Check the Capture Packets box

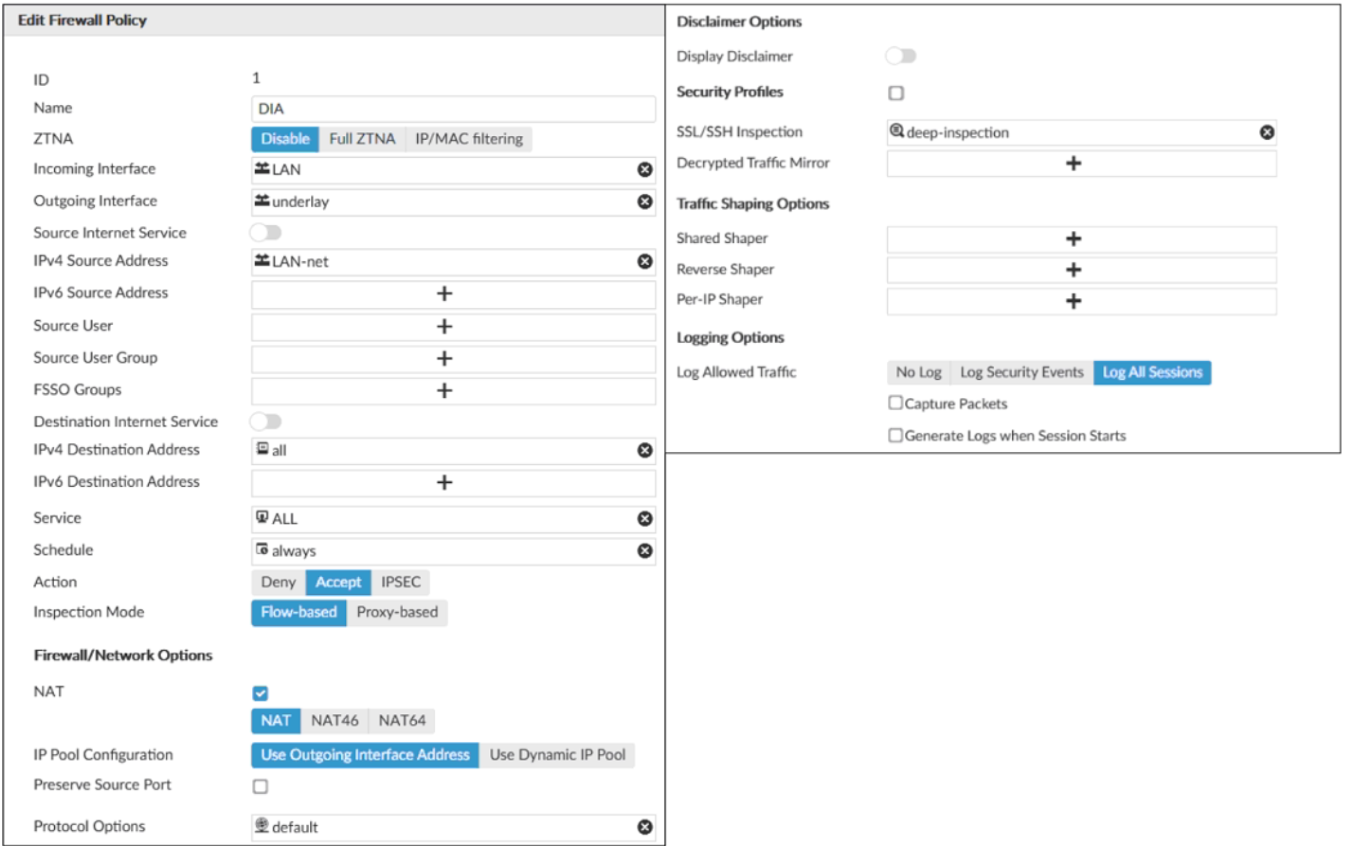tap(896, 404)
